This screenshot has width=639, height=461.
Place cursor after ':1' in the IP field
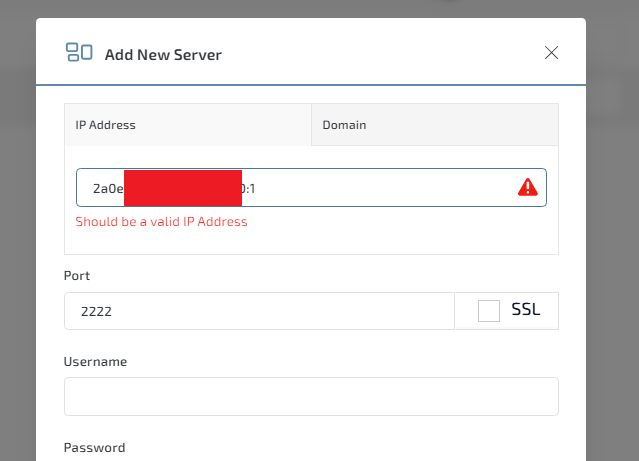[x=272, y=188]
